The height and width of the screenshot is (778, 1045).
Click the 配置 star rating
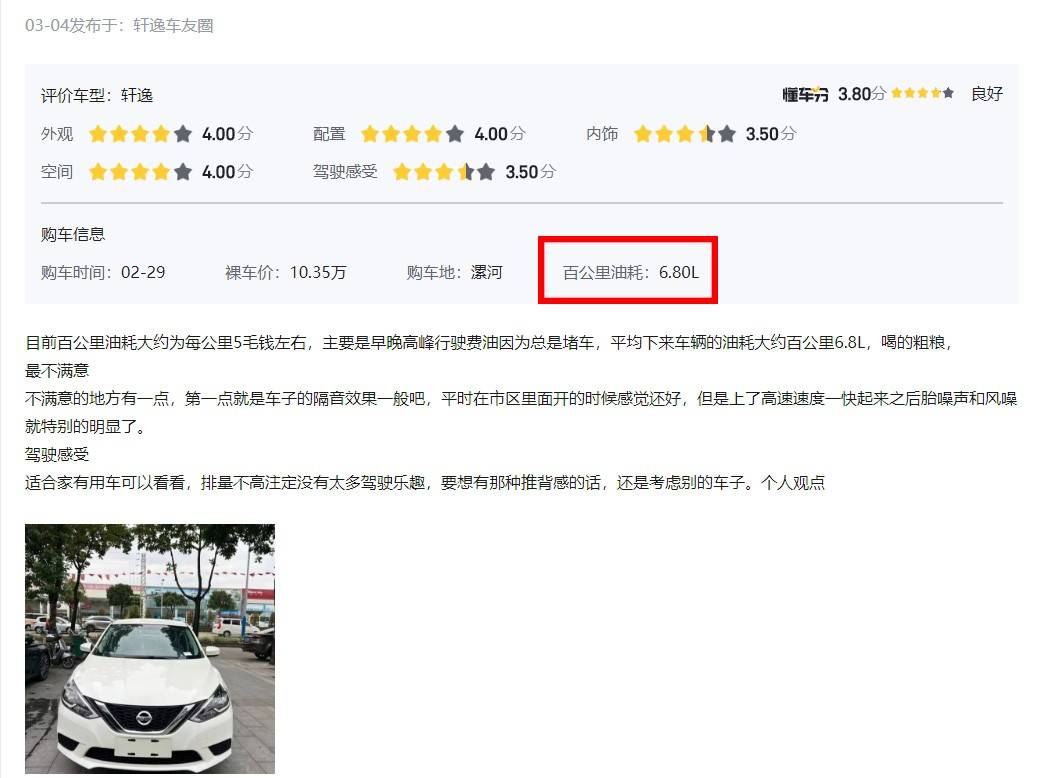[x=413, y=134]
